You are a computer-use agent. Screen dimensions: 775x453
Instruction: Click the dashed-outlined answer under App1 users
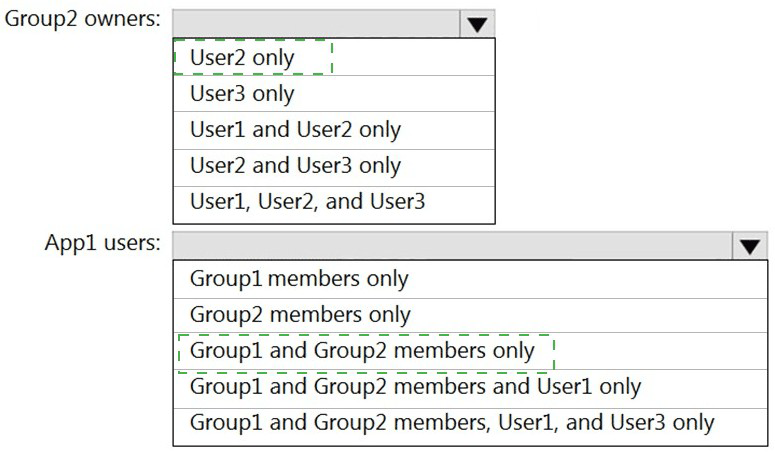pyautogui.click(x=366, y=351)
